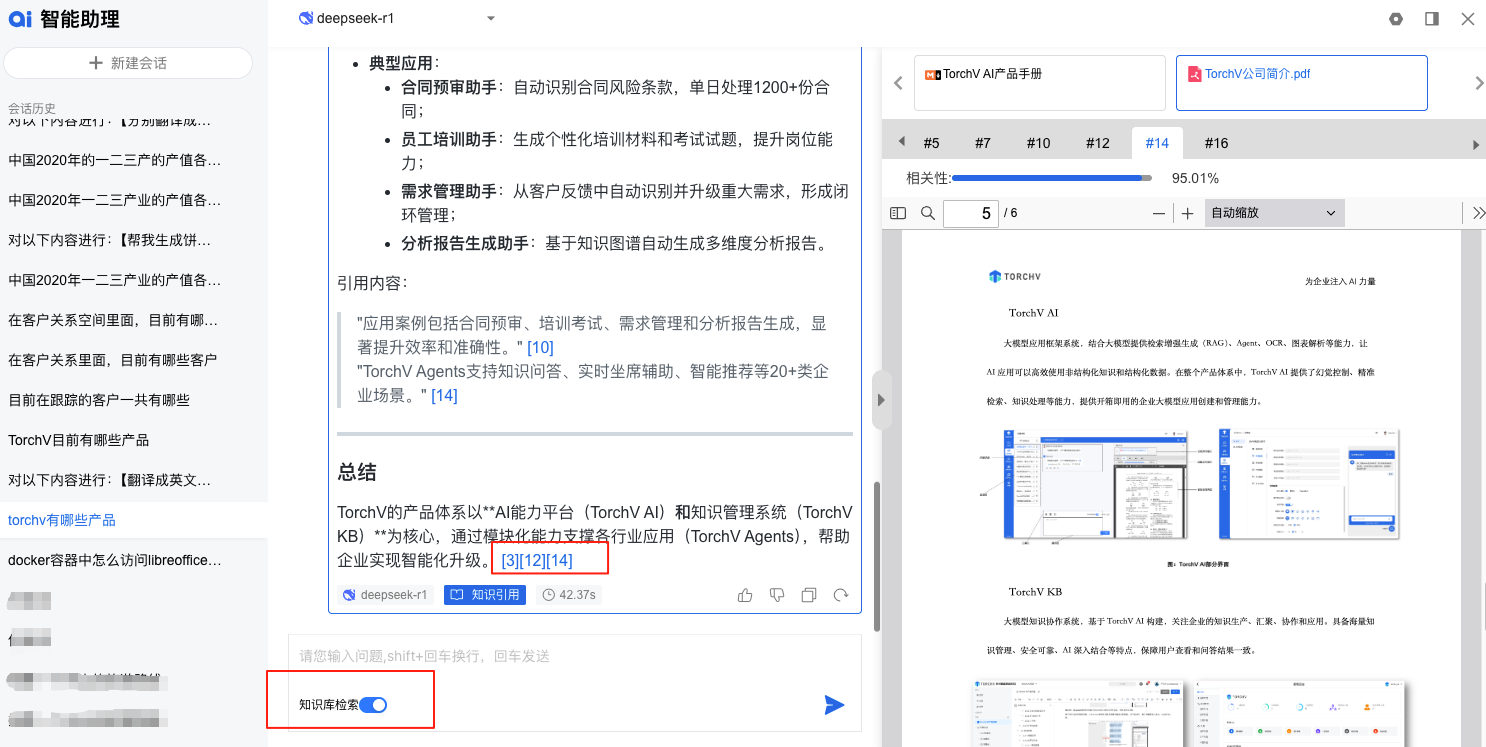
Task: Click the [12] citation in the summary
Action: tap(533, 560)
